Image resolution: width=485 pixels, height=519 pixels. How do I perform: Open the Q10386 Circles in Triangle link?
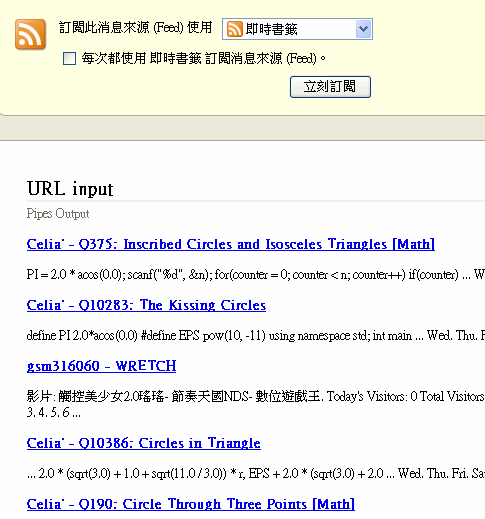pyautogui.click(x=144, y=443)
